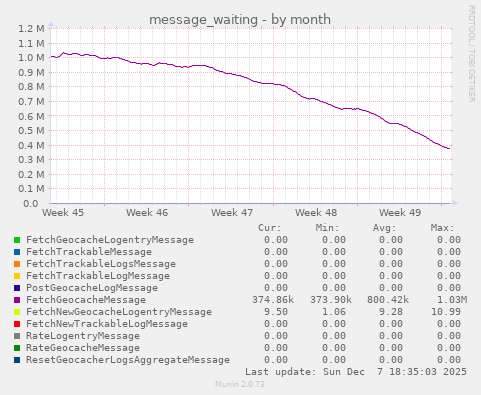This screenshot has width=481, height=395.
Task: Click the navy ResetGeocacherLogsAggregateMessage swatch
Action: (x=17, y=360)
